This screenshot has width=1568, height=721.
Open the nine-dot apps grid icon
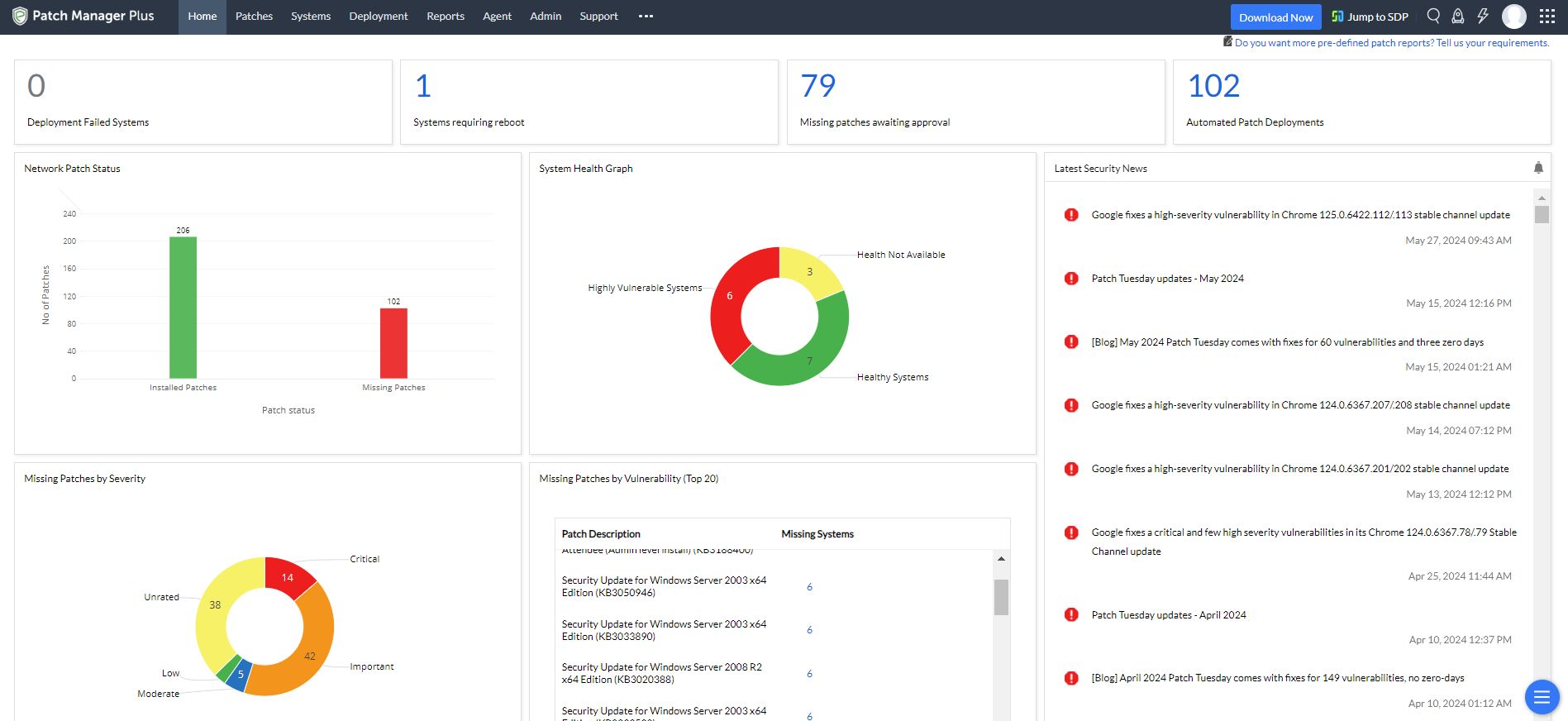coord(1547,16)
